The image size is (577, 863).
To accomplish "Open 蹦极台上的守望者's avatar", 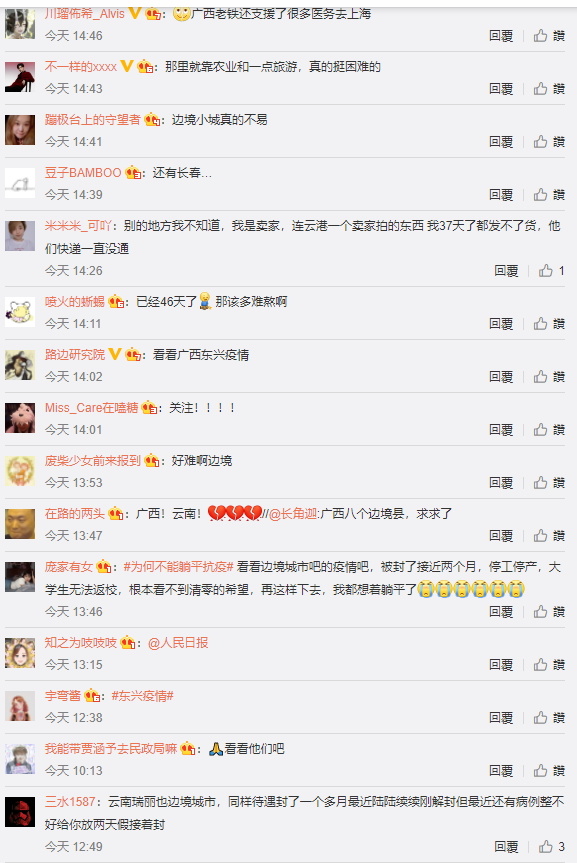I will pyautogui.click(x=20, y=130).
